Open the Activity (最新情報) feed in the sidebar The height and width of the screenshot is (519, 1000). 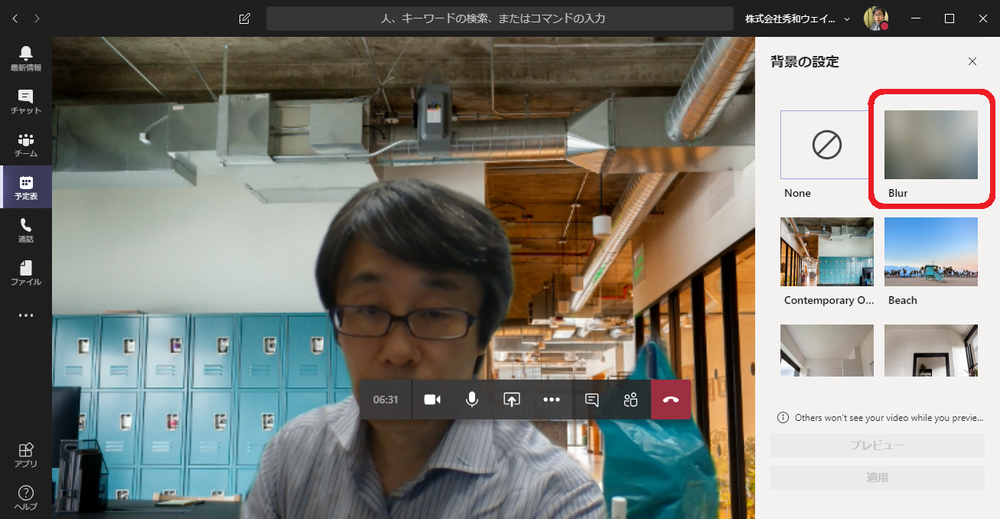[26, 59]
